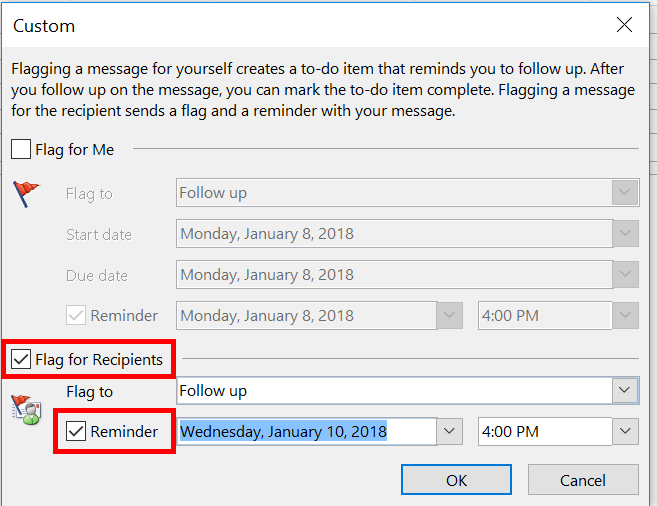The height and width of the screenshot is (506, 657).
Task: Open the disabled Flag to Follow up dropdown
Action: point(625,193)
